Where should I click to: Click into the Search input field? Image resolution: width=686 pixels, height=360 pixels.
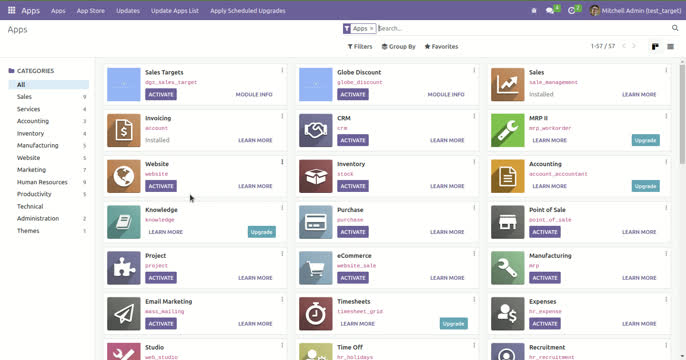[523, 28]
